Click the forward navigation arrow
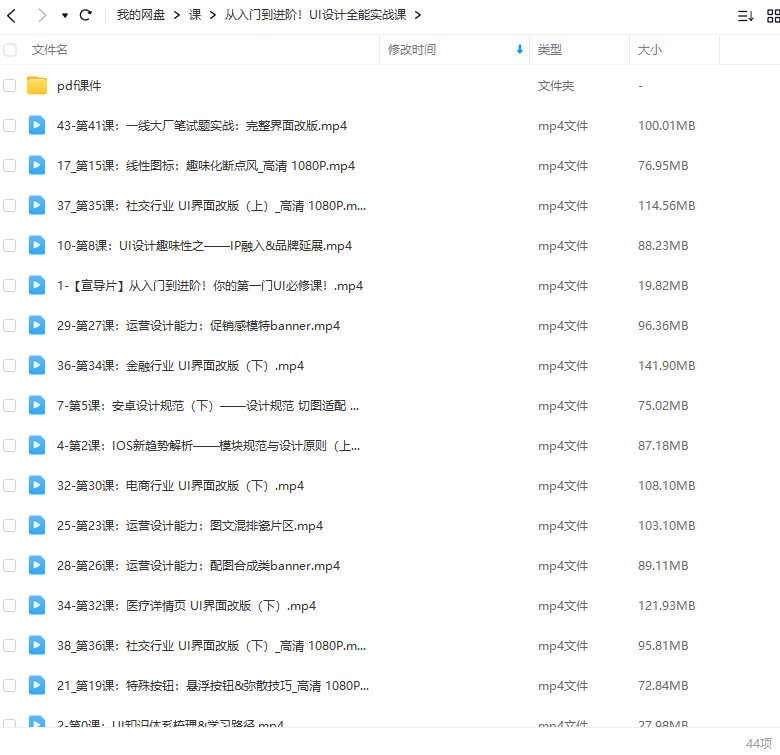Viewport: 780px width, 755px height. pos(41,15)
